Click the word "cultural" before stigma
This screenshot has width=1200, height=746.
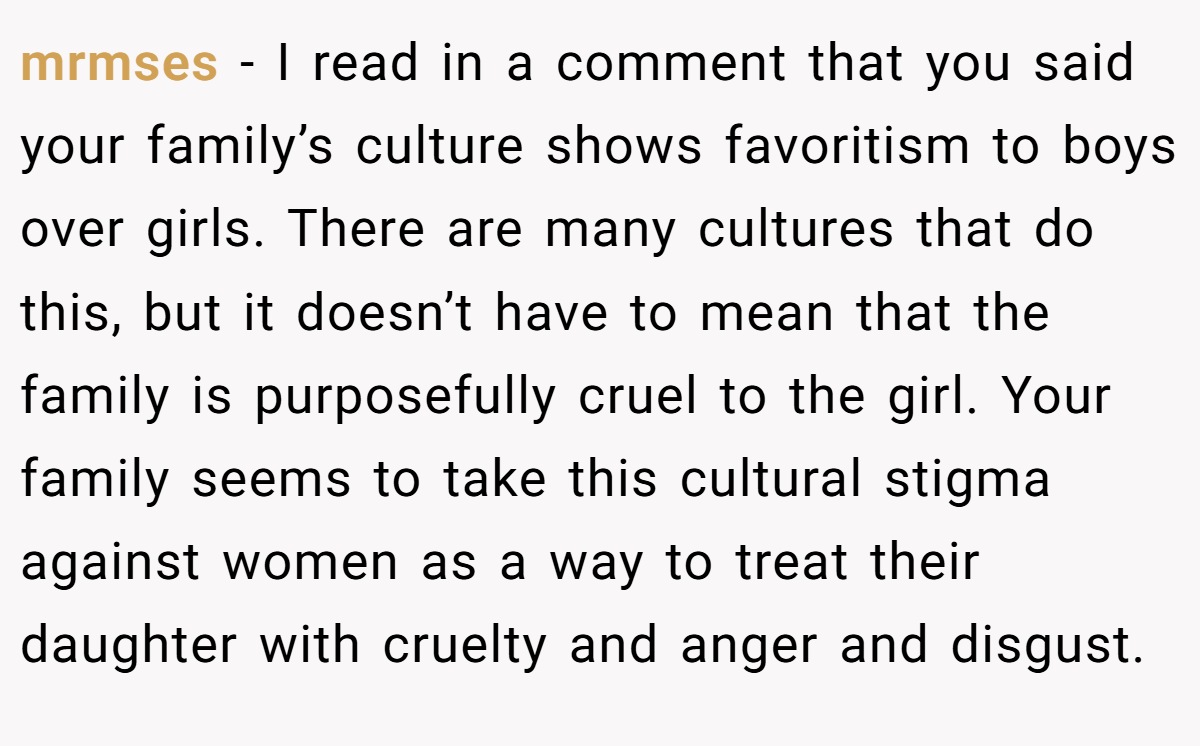click(x=771, y=481)
